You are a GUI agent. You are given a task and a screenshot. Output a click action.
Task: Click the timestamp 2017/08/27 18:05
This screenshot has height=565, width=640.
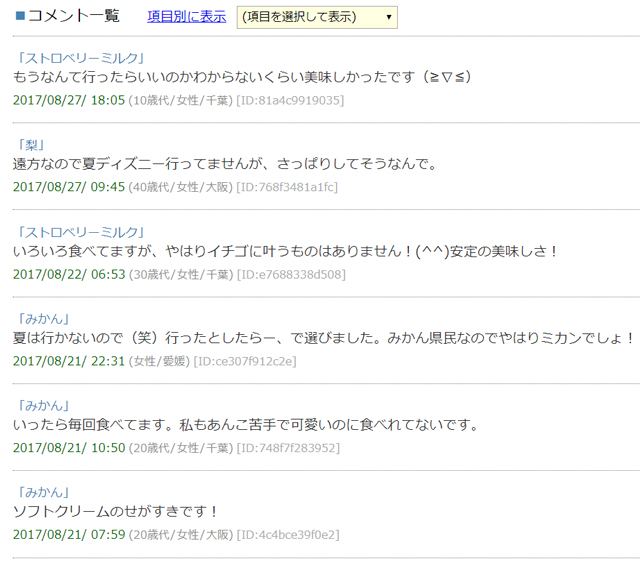click(x=69, y=100)
